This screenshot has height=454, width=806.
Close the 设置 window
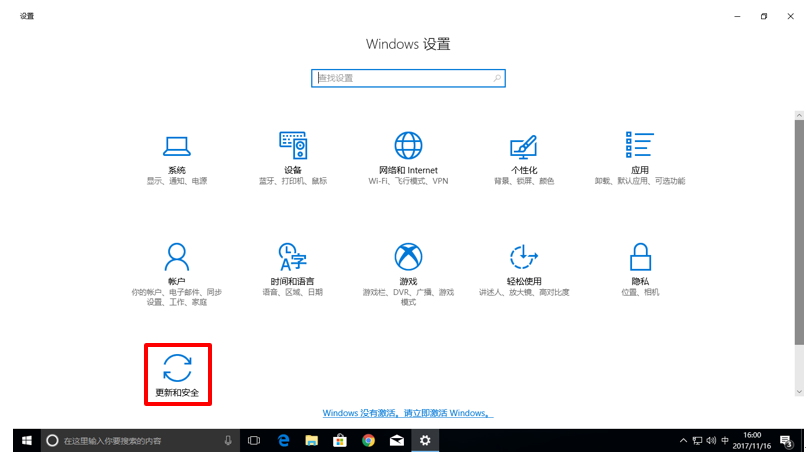(x=791, y=16)
